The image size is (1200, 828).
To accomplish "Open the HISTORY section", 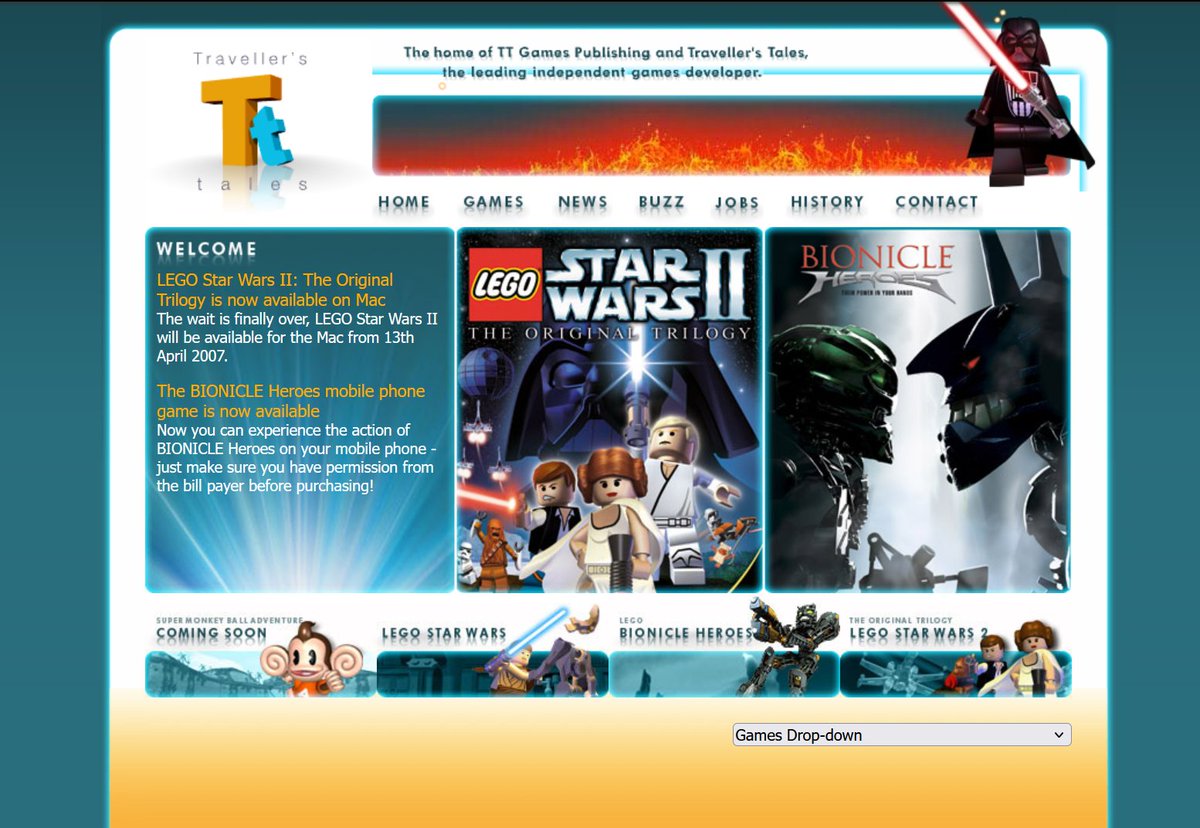I will (828, 201).
